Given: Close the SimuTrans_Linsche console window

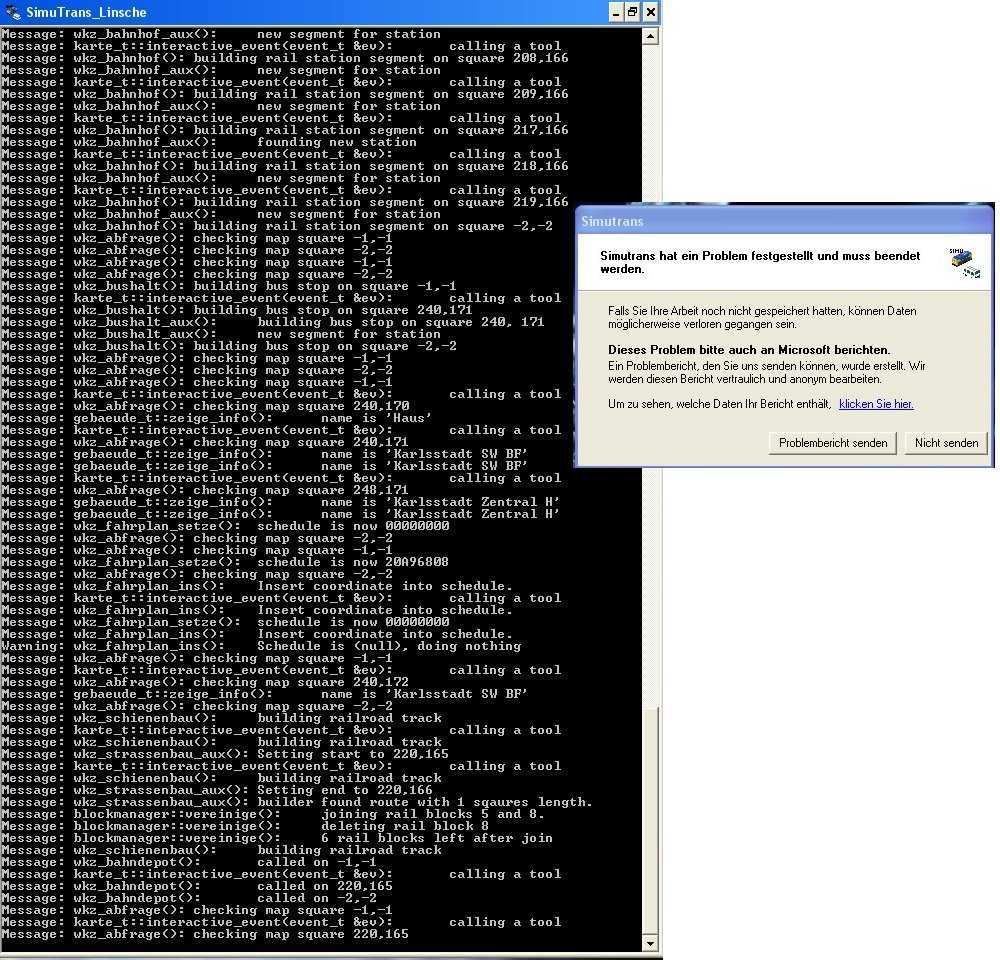Looking at the screenshot, I should coord(651,12).
